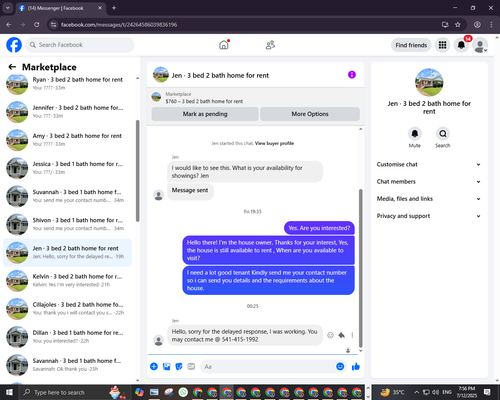Reload the browser page
This screenshot has width=500, height=400.
pos(37,25)
